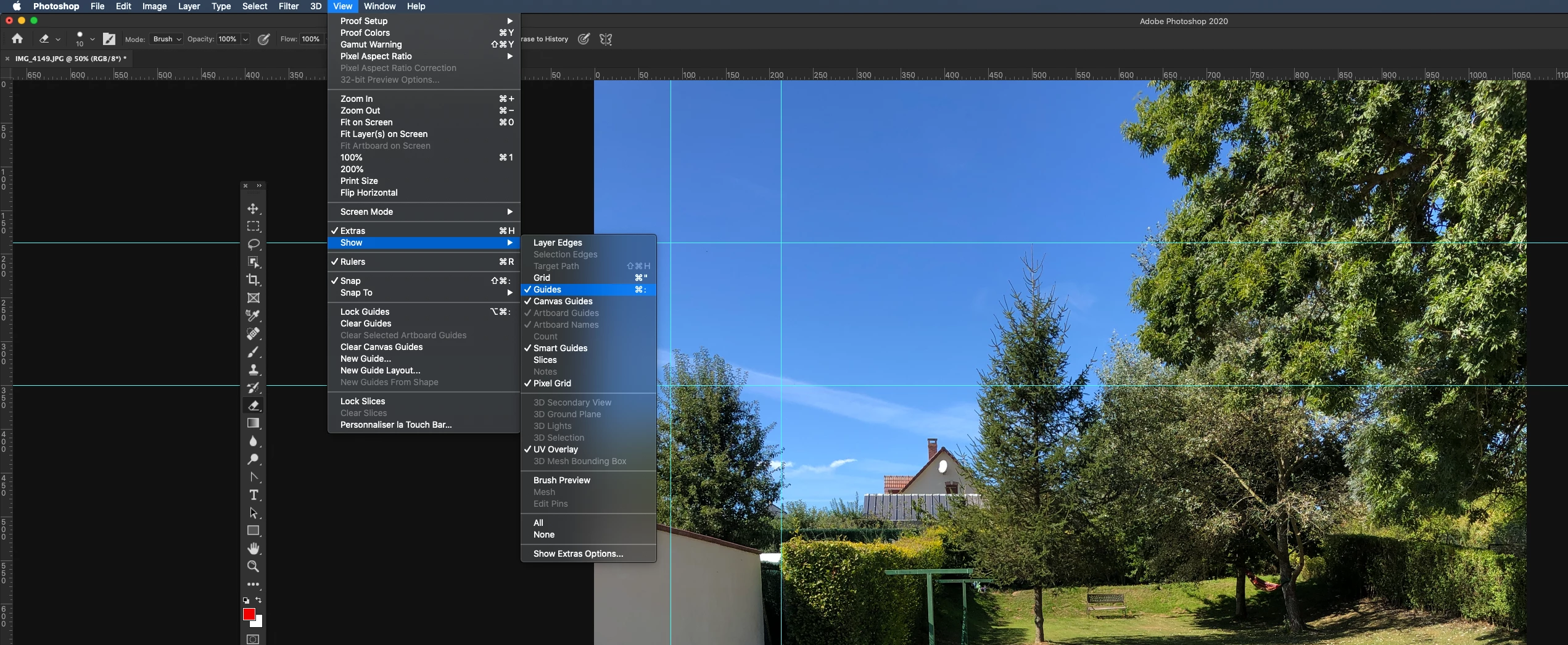
Task: Toggle the brush settings panel icon
Action: [x=109, y=39]
